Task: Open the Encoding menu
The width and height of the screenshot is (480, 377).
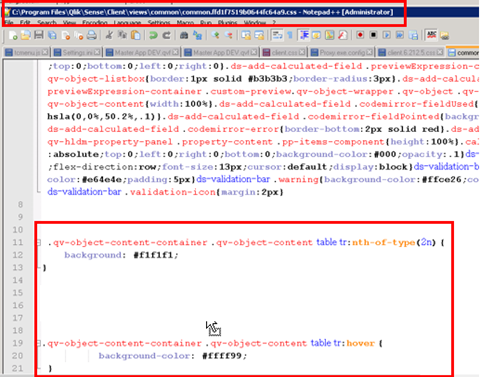Action: point(95,23)
